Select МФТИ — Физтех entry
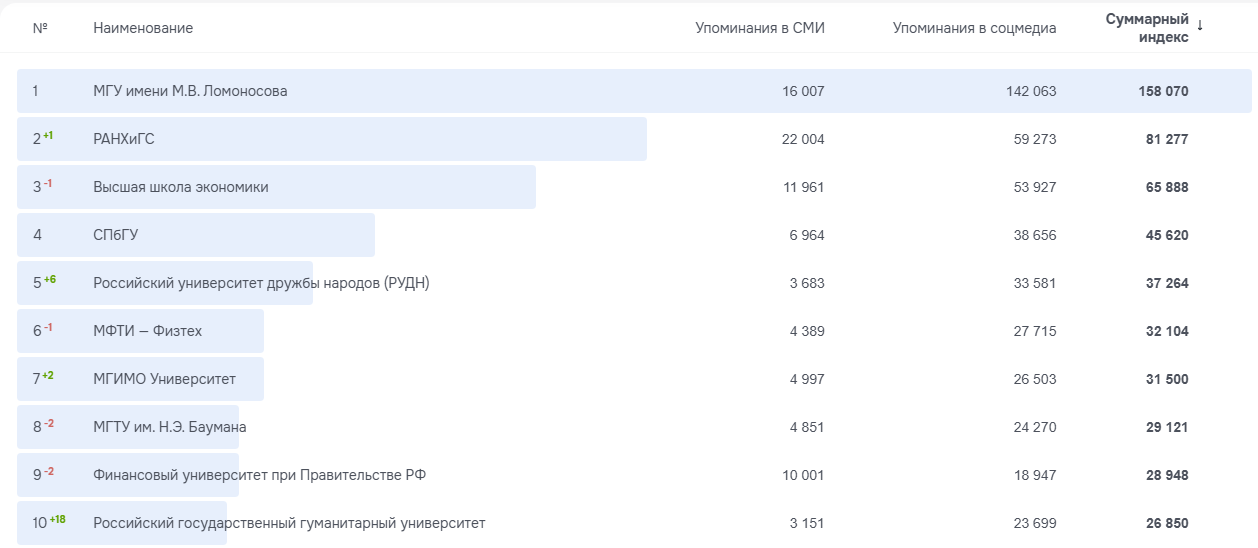This screenshot has height=548, width=1258. coord(147,331)
